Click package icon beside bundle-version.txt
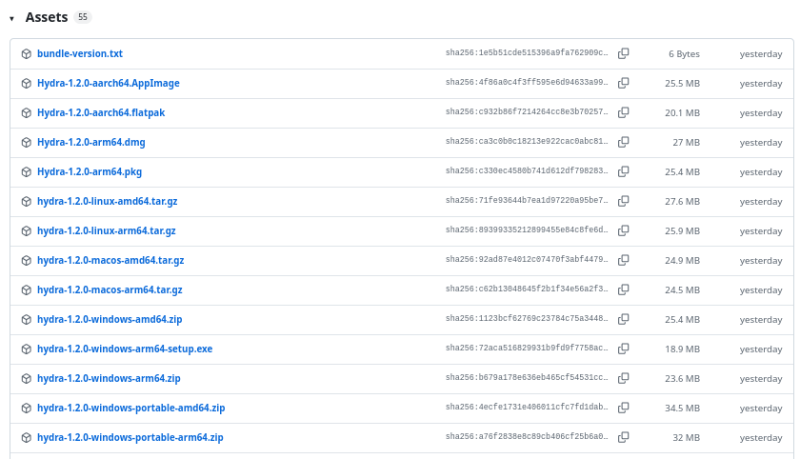This screenshot has width=800, height=459. pyautogui.click(x=27, y=54)
